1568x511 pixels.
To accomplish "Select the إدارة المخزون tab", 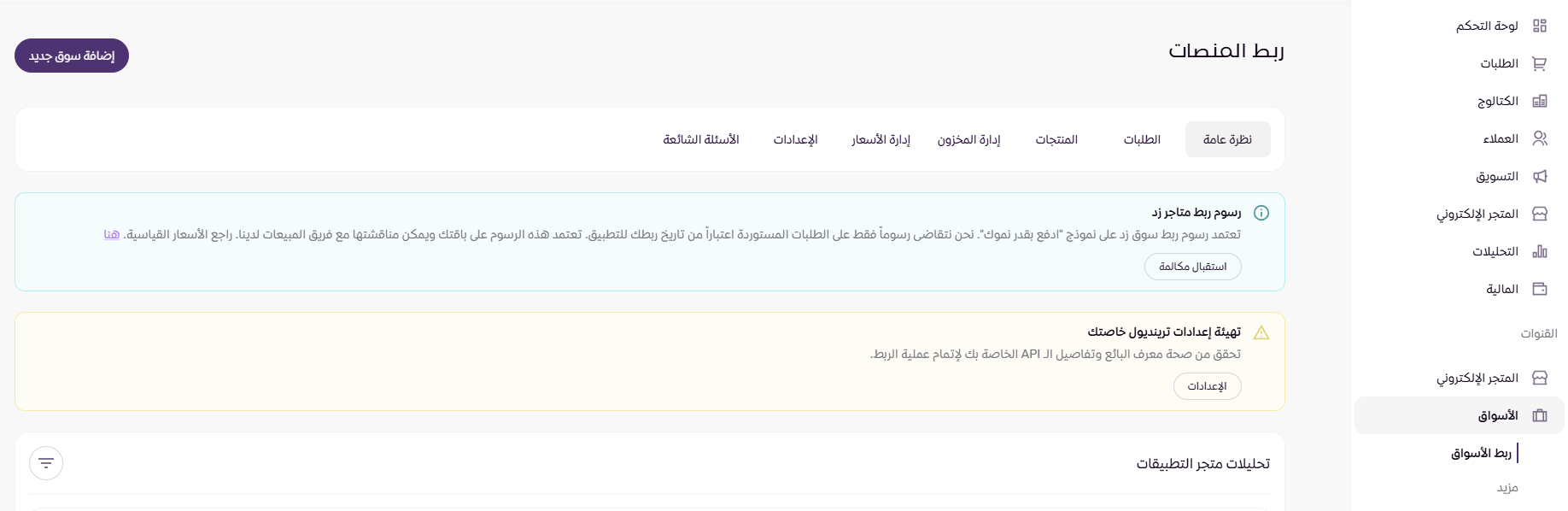I will (968, 139).
